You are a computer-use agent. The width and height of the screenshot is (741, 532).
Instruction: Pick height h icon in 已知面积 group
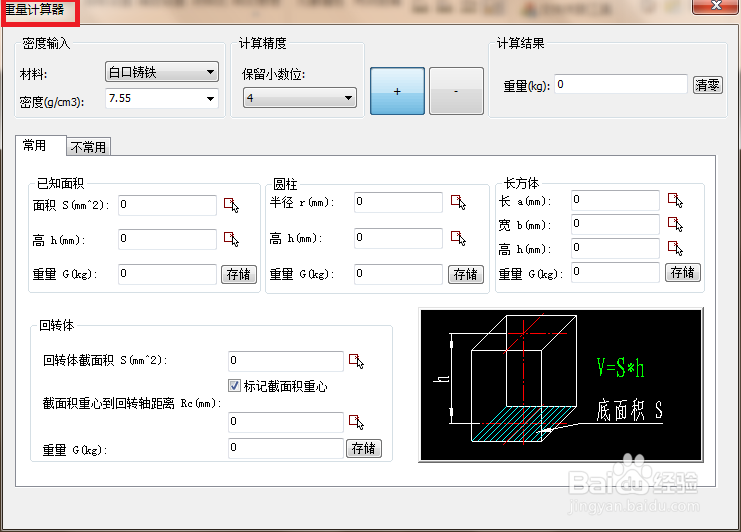click(x=231, y=239)
